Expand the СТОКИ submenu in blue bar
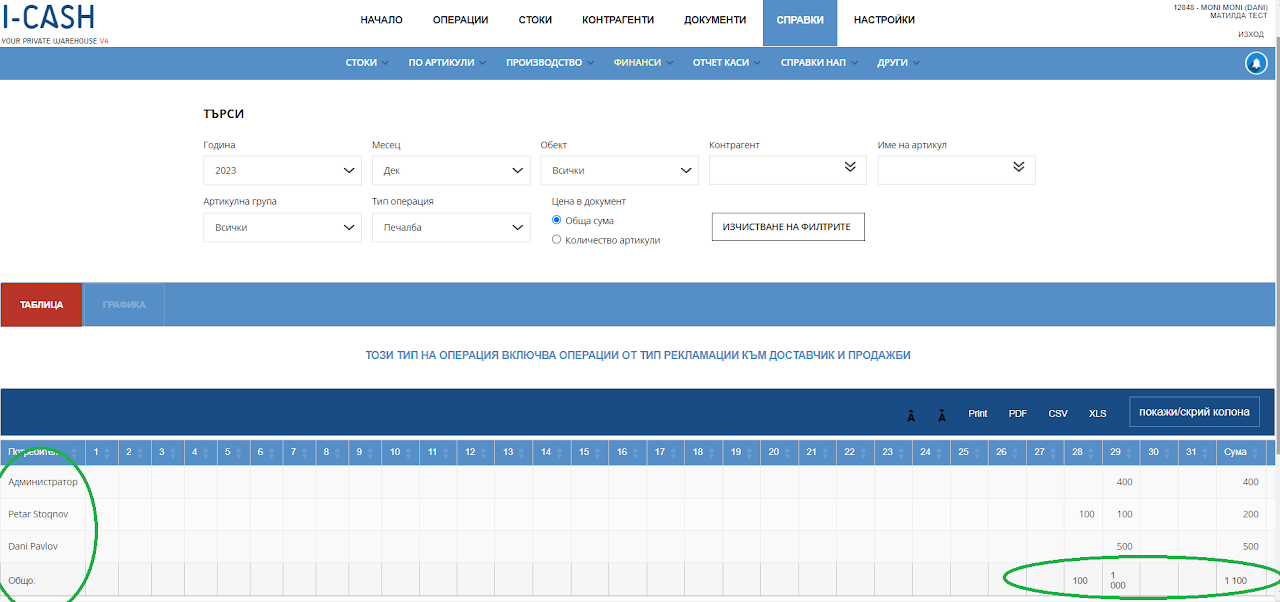 point(367,62)
